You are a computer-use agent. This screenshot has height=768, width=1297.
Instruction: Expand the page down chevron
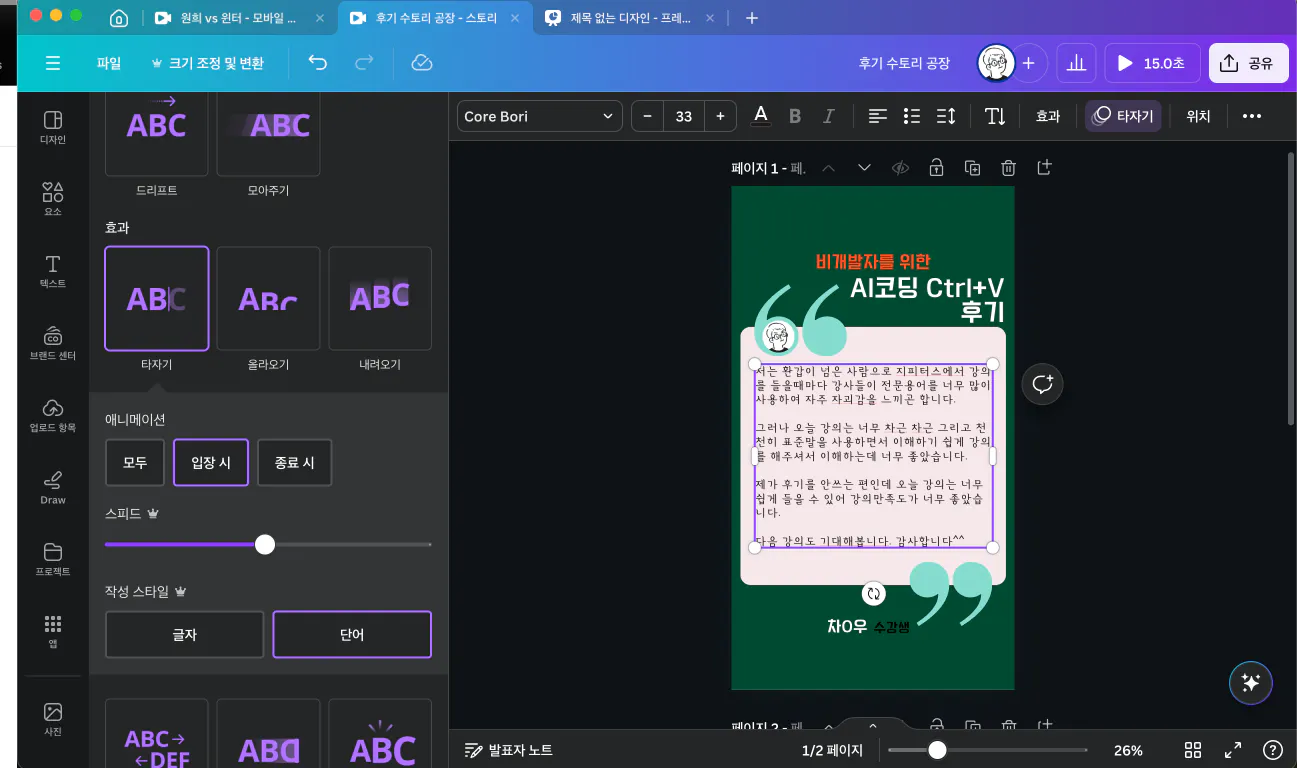[864, 168]
